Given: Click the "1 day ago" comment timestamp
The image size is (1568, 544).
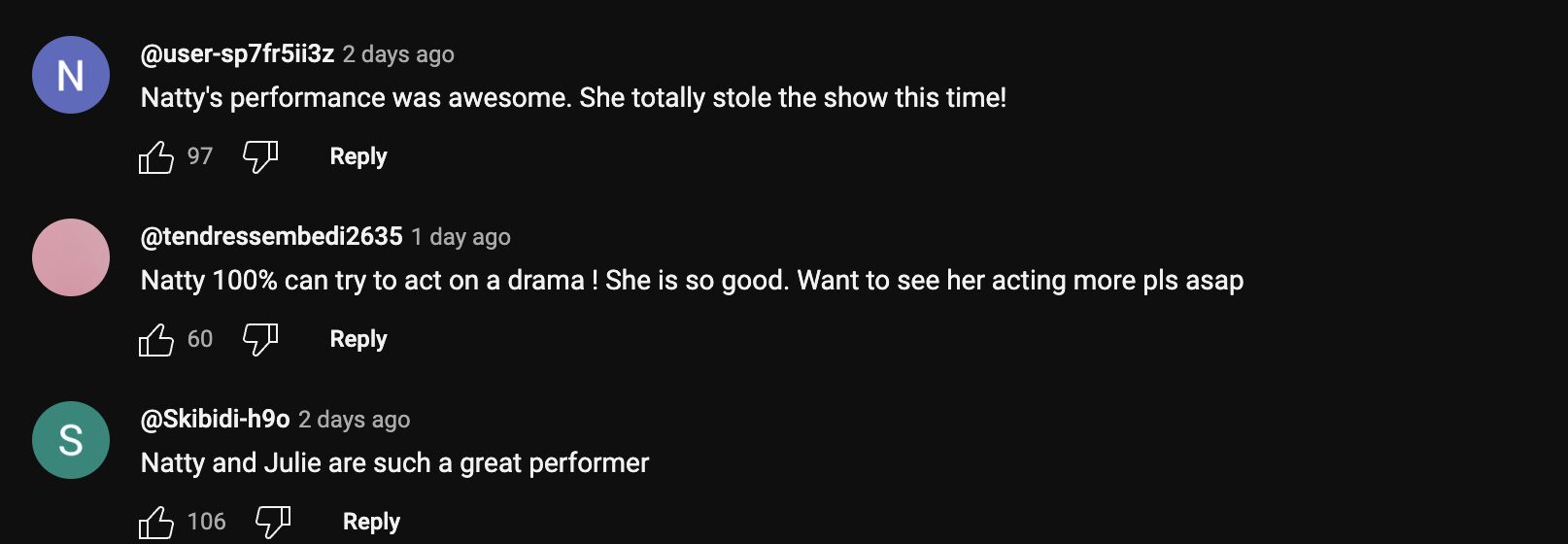Looking at the screenshot, I should coord(460,237).
